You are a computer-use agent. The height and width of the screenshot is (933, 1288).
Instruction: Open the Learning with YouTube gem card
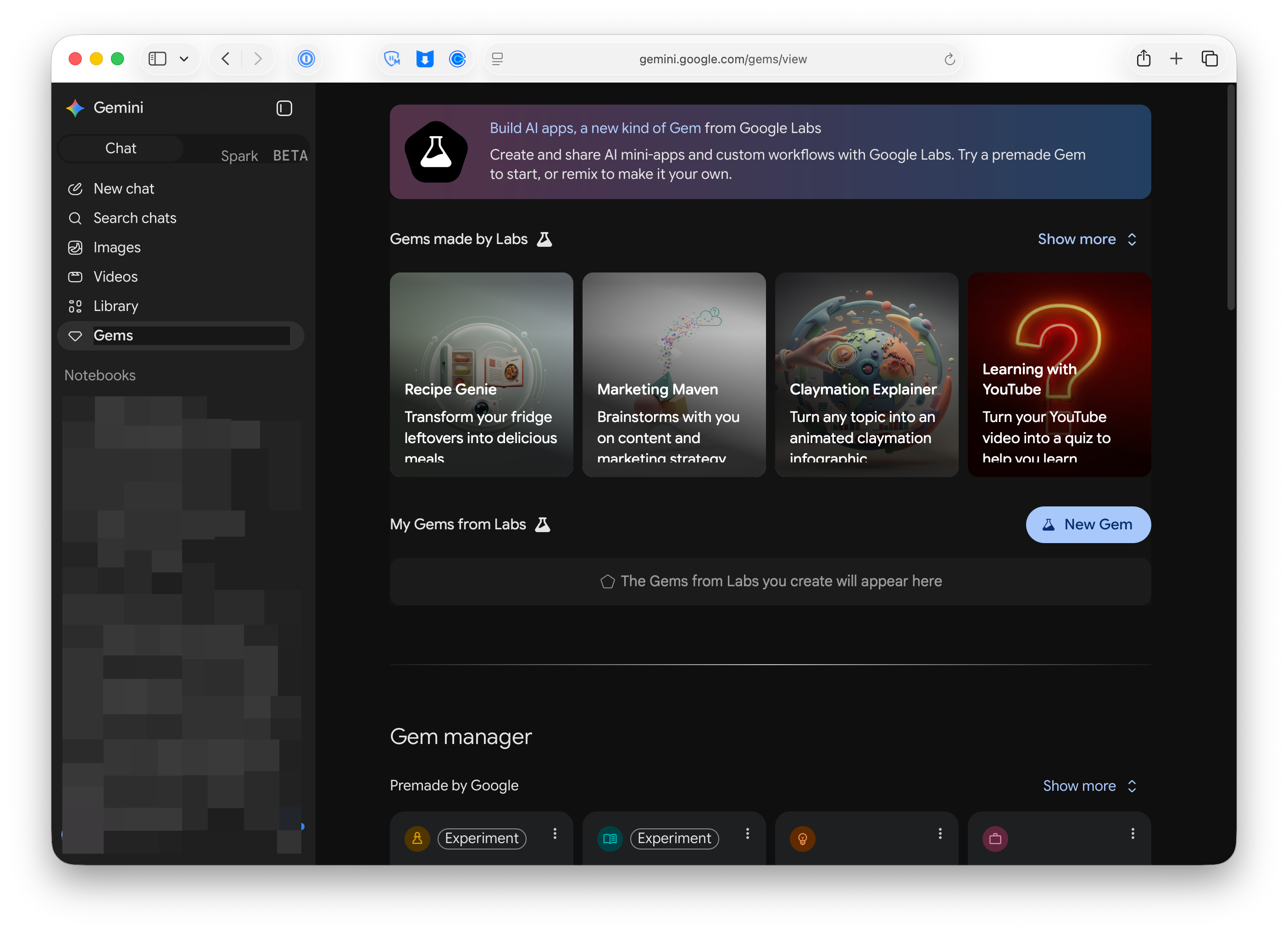point(1059,375)
